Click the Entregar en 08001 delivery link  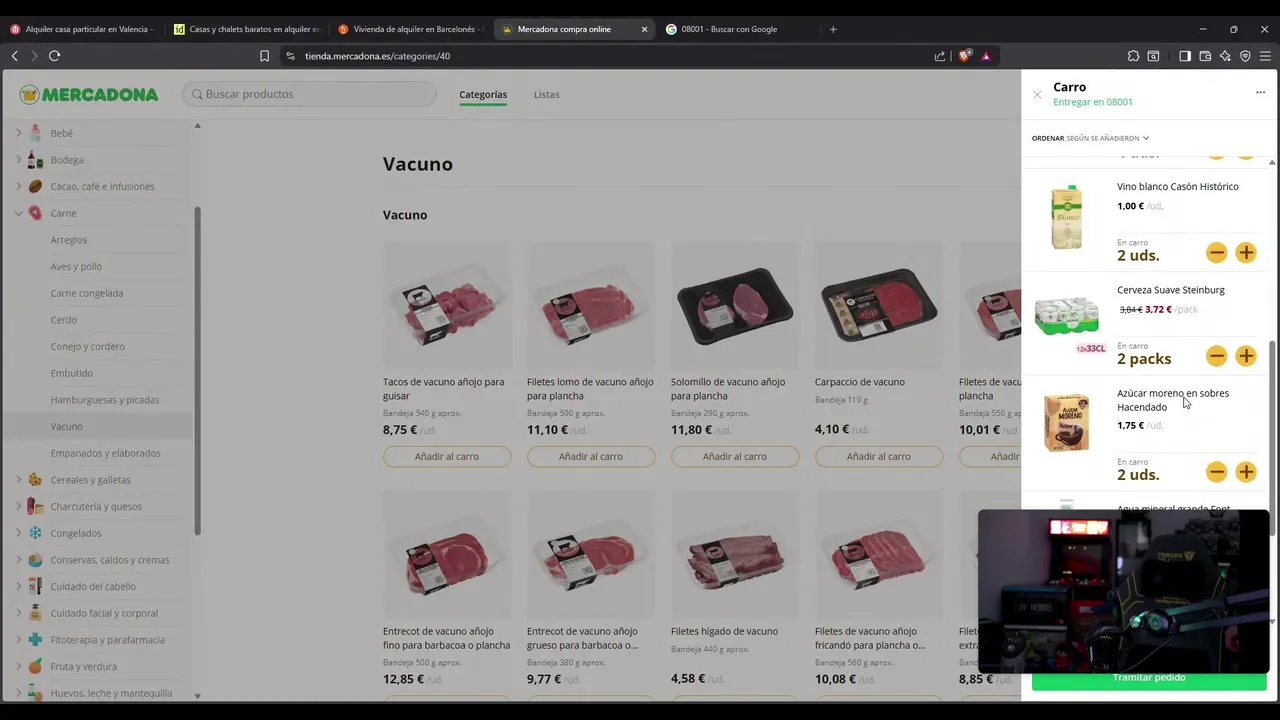click(x=1093, y=102)
